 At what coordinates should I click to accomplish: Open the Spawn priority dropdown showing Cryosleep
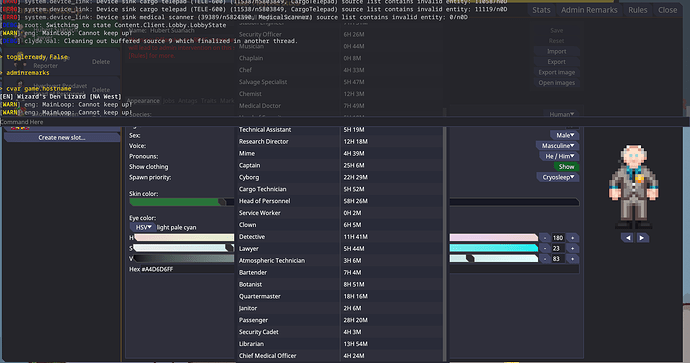tap(558, 177)
